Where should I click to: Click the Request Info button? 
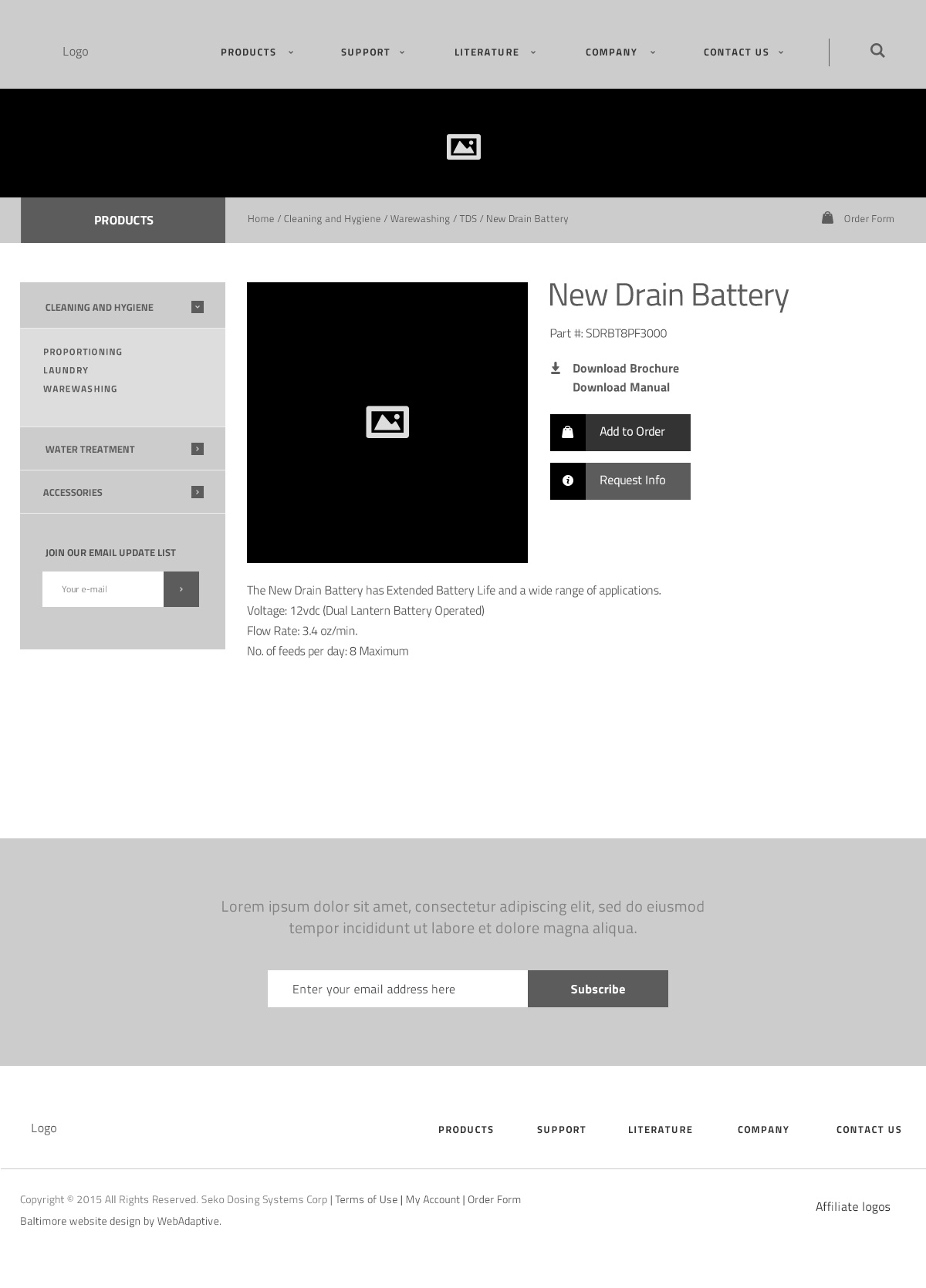pyautogui.click(x=620, y=481)
